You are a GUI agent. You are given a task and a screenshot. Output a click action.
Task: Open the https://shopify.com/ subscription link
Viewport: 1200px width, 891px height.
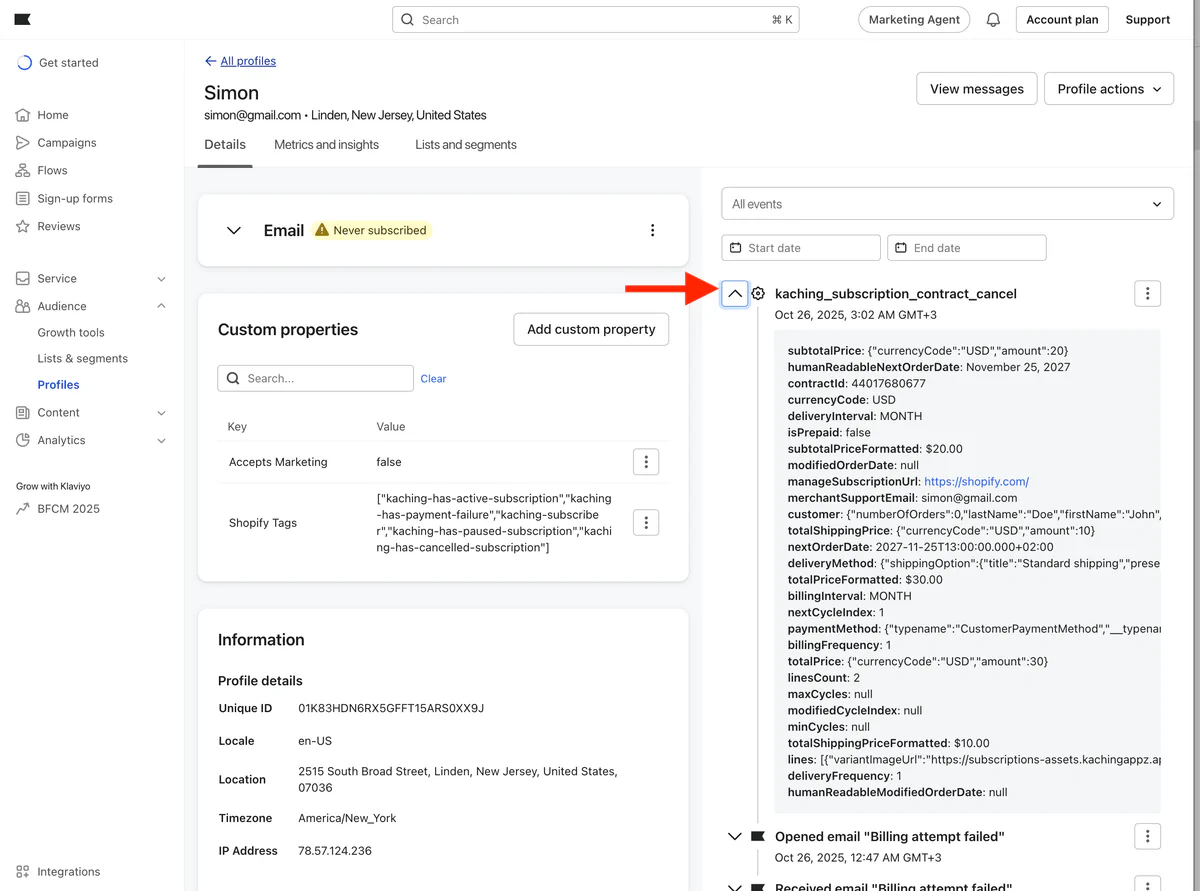click(977, 482)
